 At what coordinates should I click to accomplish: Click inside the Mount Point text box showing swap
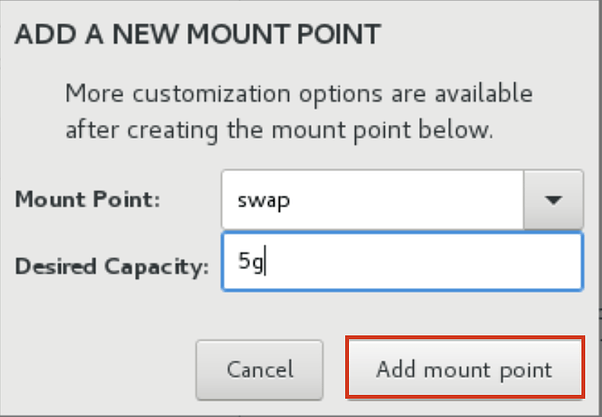click(x=372, y=200)
